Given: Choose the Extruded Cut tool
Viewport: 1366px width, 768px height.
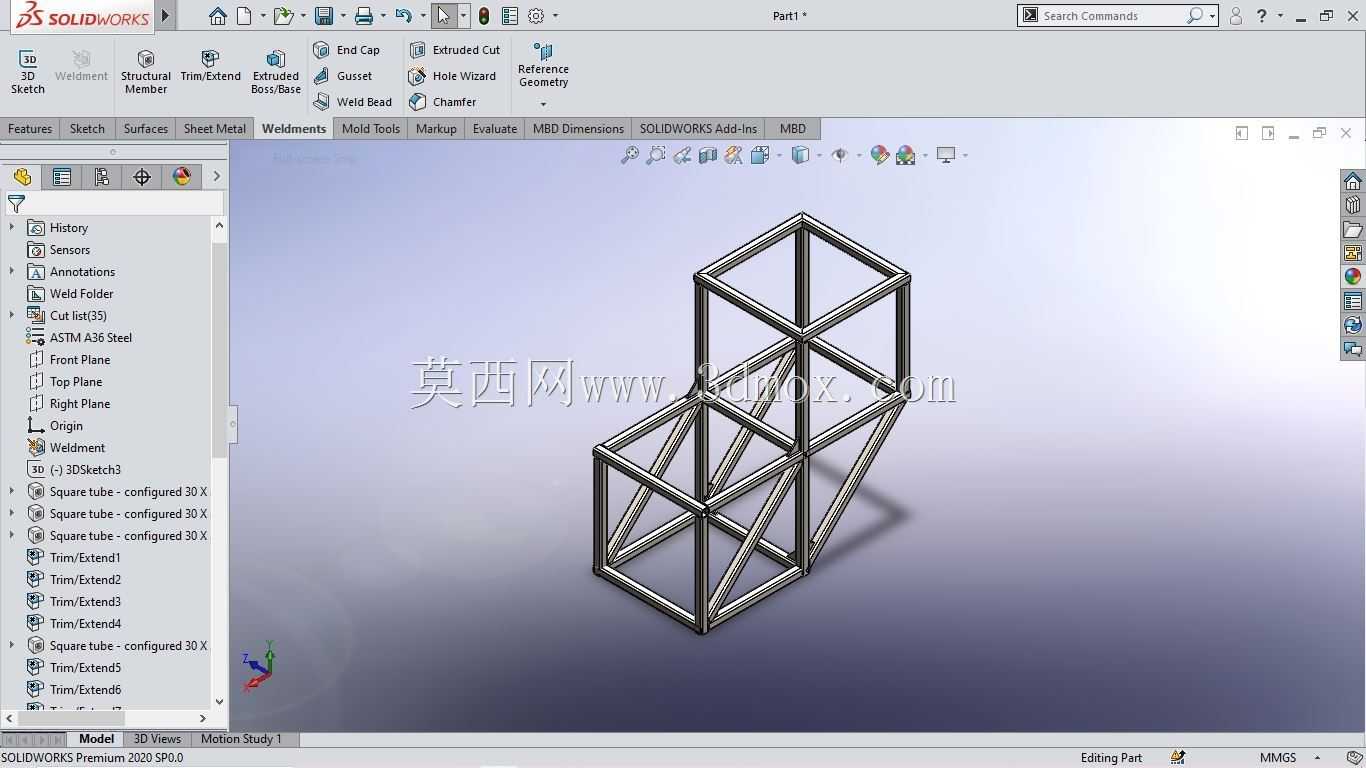Looking at the screenshot, I should pyautogui.click(x=455, y=50).
